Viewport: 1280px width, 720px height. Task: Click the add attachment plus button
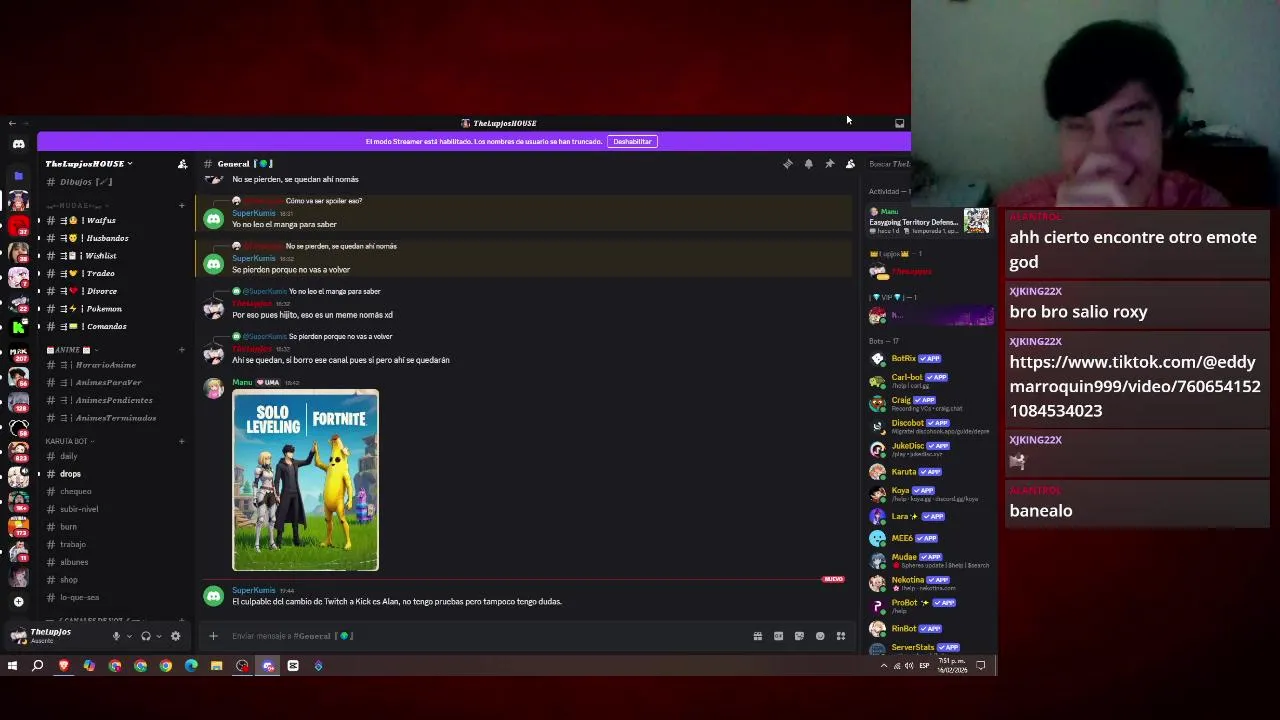213,636
